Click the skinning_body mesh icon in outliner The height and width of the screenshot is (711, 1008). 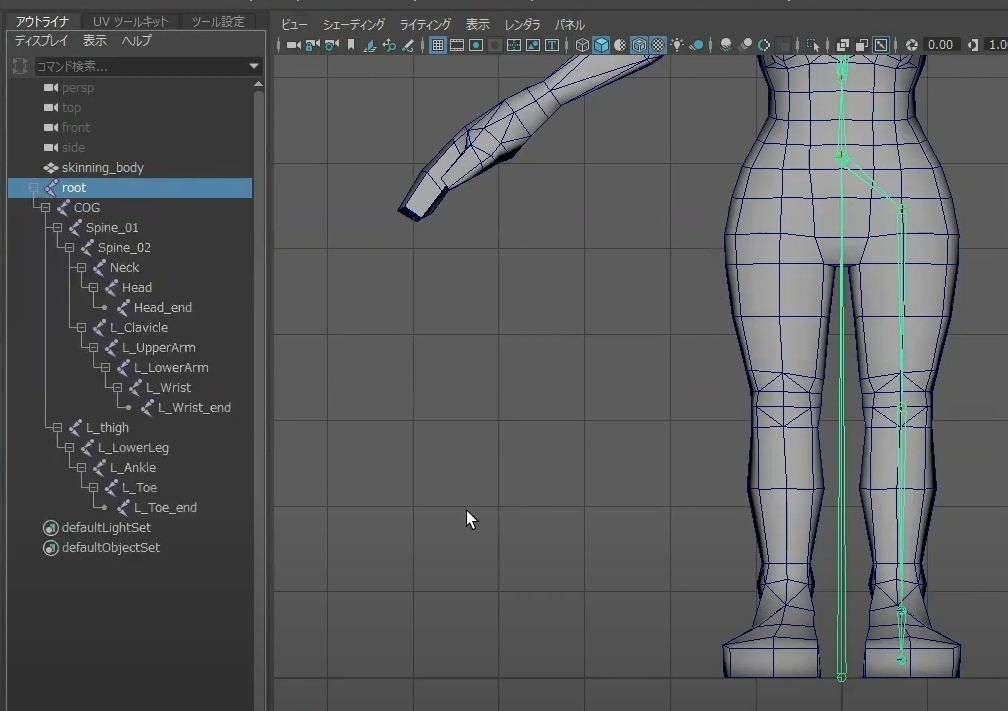pyautogui.click(x=51, y=168)
